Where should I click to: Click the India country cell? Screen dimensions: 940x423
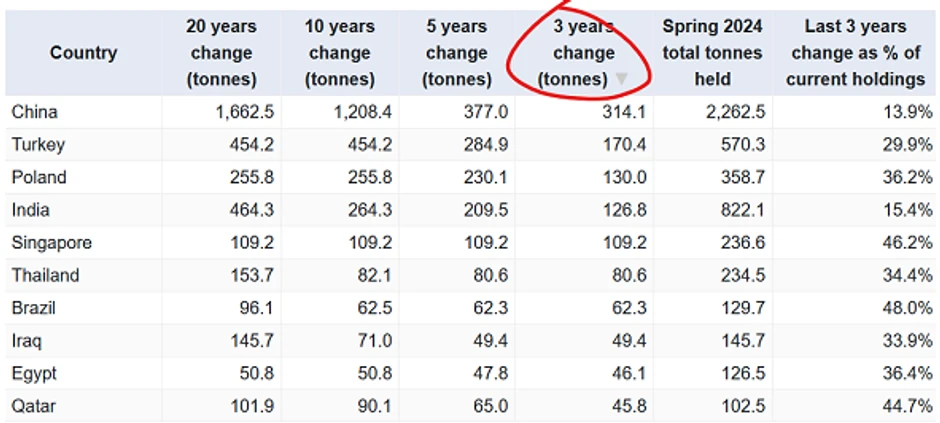(31, 211)
